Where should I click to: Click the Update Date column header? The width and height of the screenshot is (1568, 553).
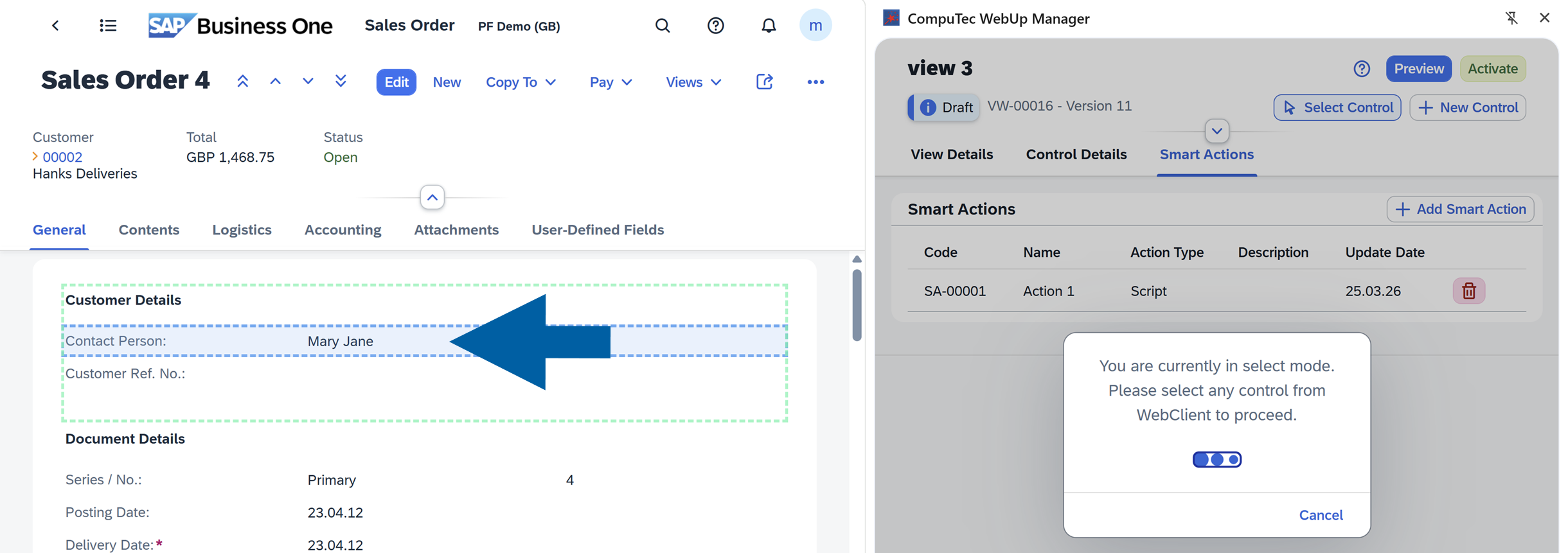1385,252
